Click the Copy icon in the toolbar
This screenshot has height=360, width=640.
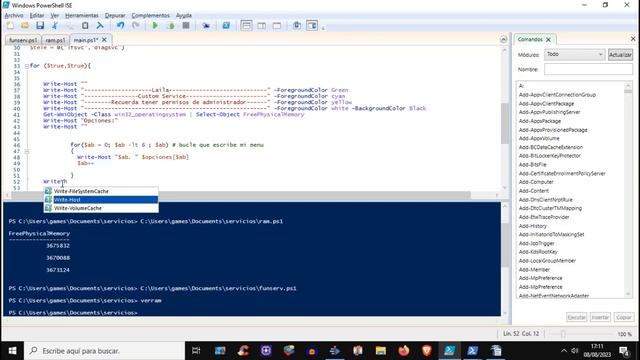(70, 26)
